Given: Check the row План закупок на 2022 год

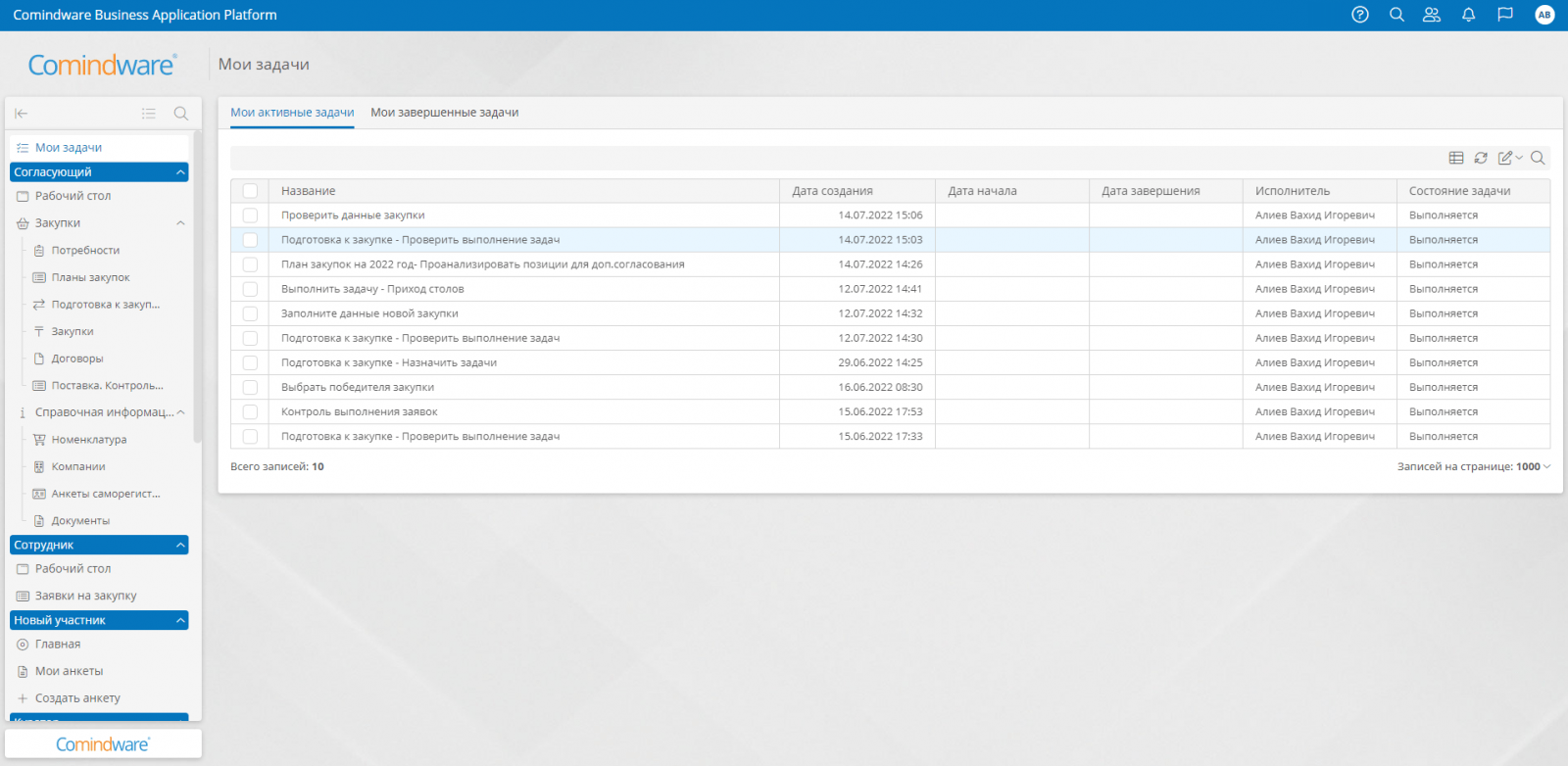Looking at the screenshot, I should (250, 264).
